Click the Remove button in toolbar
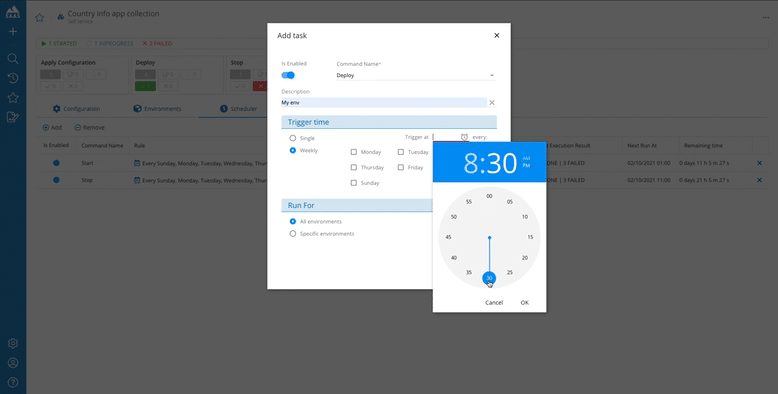This screenshot has width=778, height=394. click(x=89, y=128)
